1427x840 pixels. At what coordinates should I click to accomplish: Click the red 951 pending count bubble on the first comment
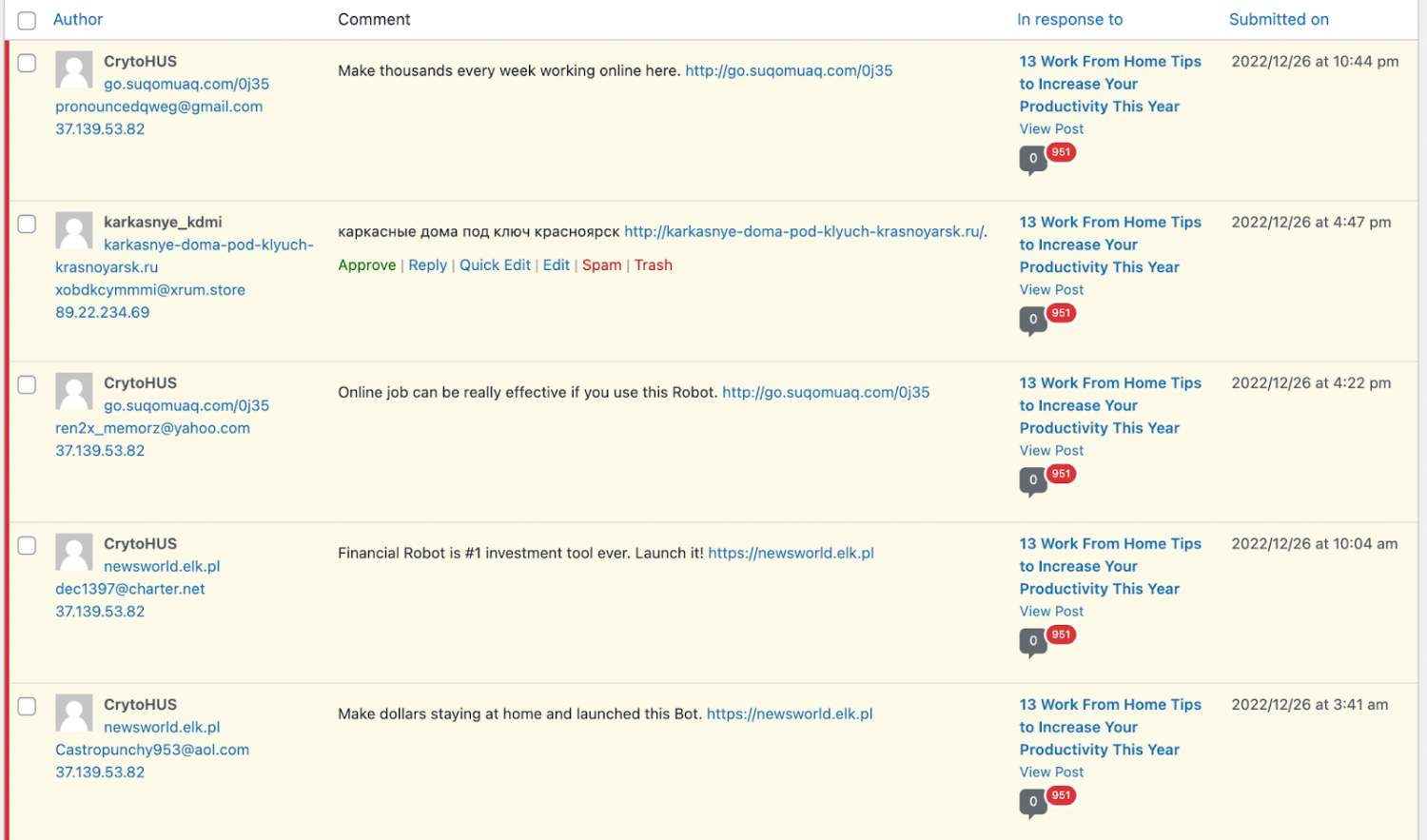pos(1061,152)
